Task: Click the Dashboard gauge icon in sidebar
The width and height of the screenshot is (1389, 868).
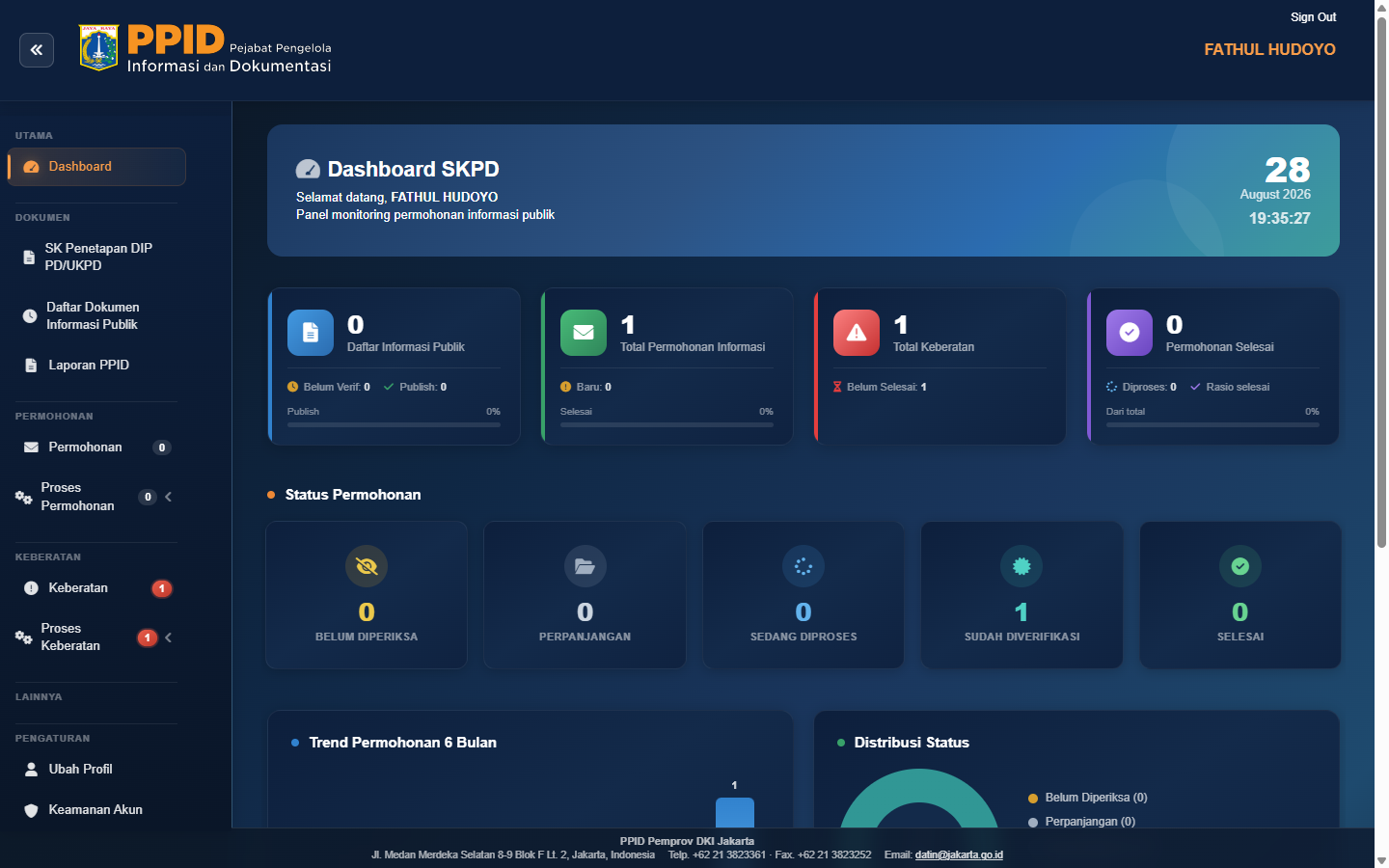Action: click(x=31, y=167)
